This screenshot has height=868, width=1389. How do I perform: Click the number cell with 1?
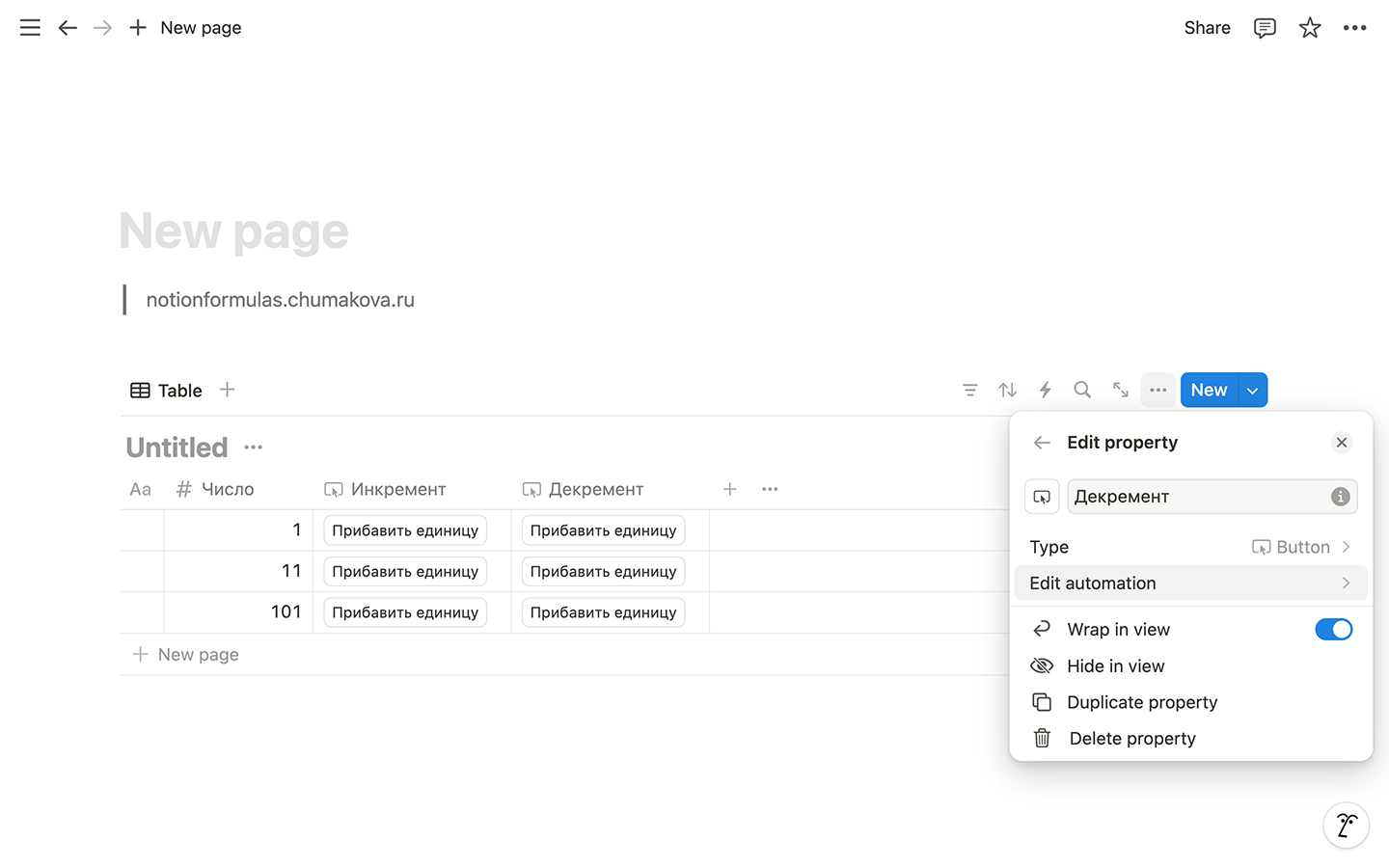pos(238,530)
